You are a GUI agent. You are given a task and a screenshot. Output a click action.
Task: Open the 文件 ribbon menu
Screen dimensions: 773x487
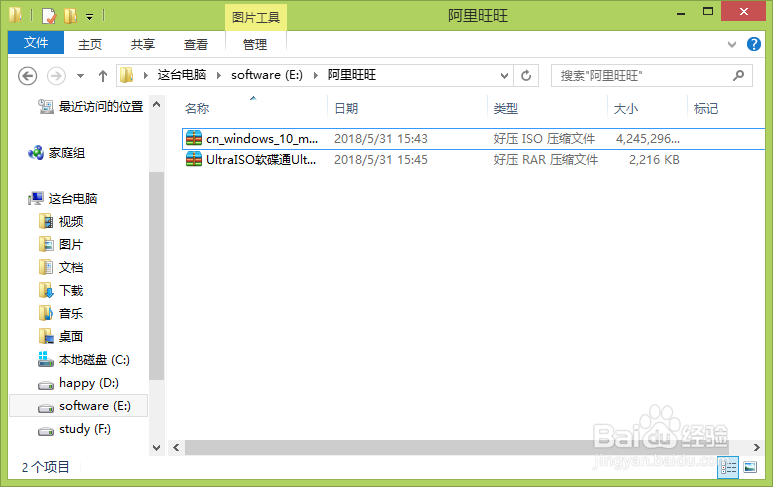point(36,43)
